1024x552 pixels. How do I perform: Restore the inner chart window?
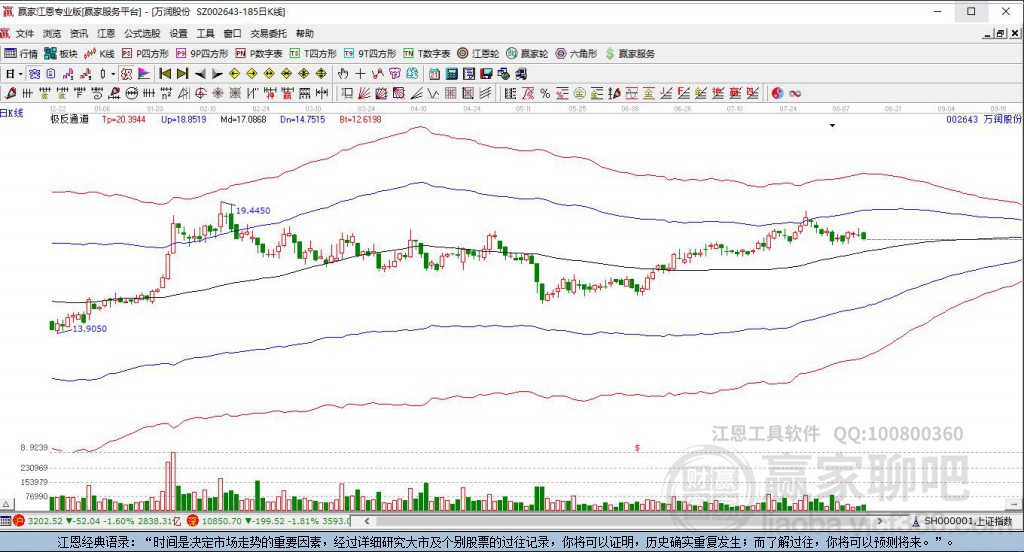1000,33
